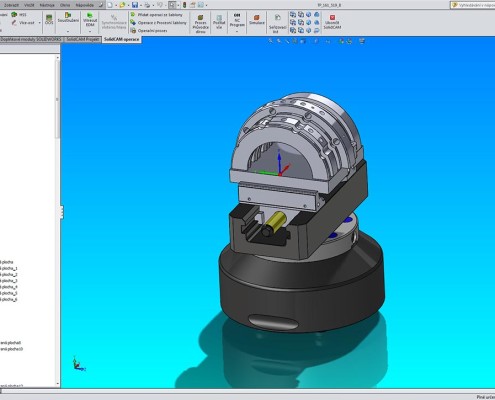The image size is (495, 400).
Task: Click the Rebuild traffic light icon
Action: coord(184,5)
